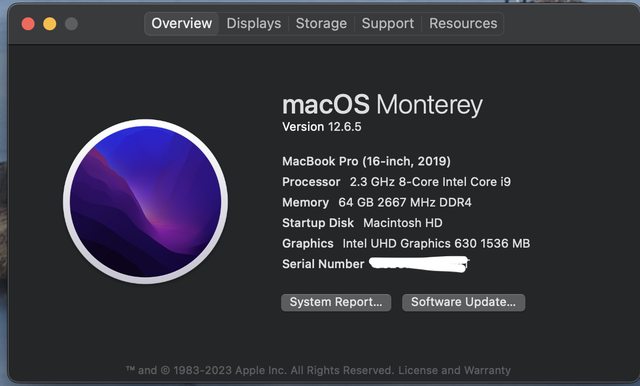Close the About This Mac window
The width and height of the screenshot is (640, 386).
pos(28,24)
